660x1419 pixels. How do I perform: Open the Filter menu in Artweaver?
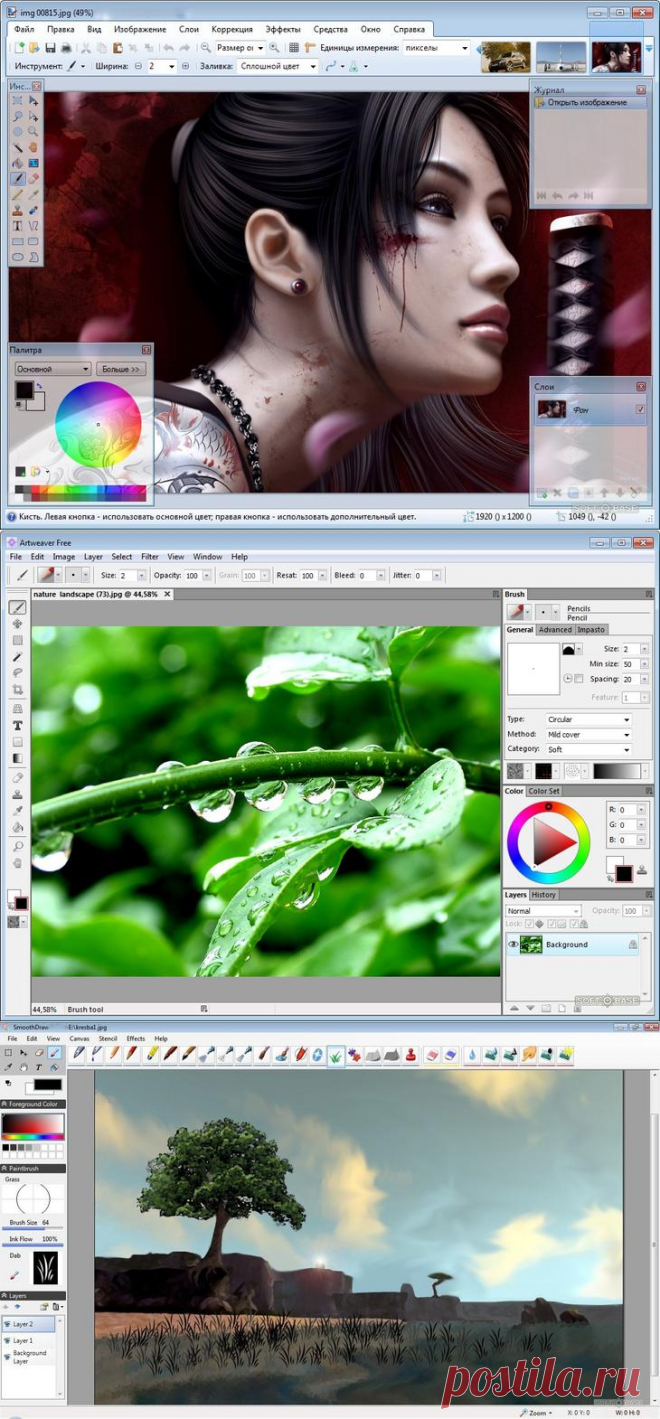click(x=150, y=556)
